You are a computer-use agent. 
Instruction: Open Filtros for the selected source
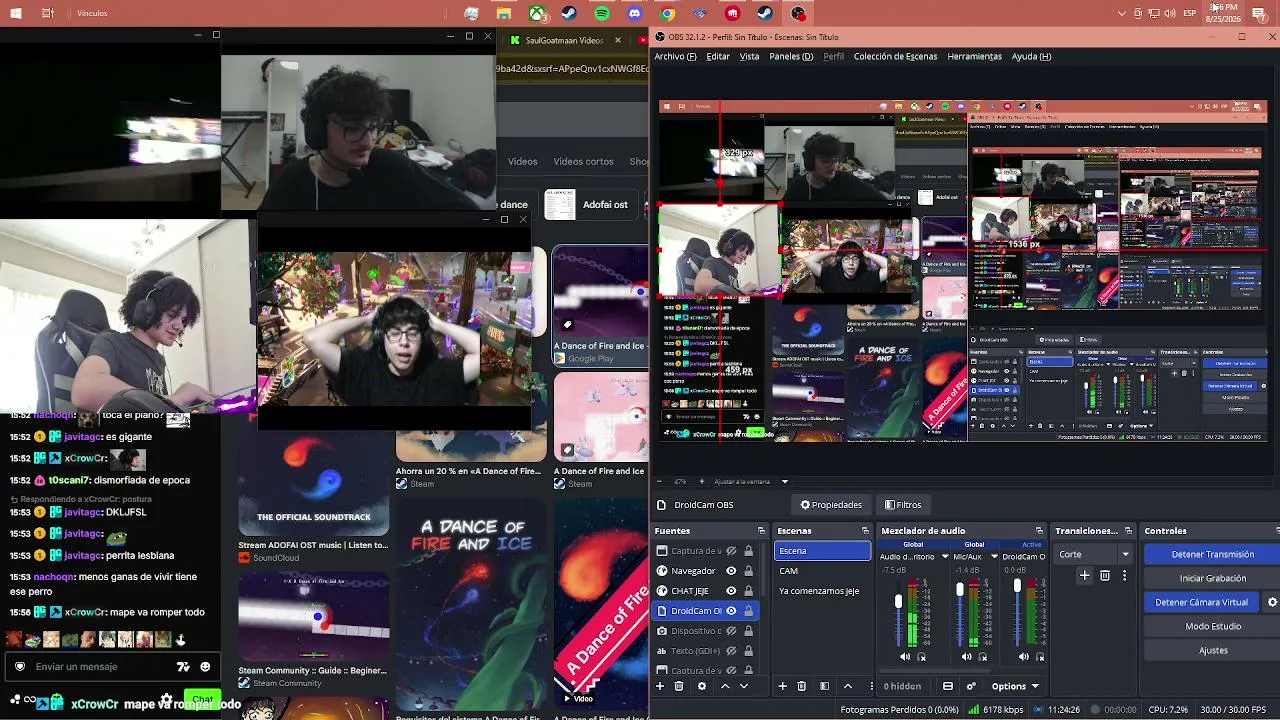coord(902,505)
